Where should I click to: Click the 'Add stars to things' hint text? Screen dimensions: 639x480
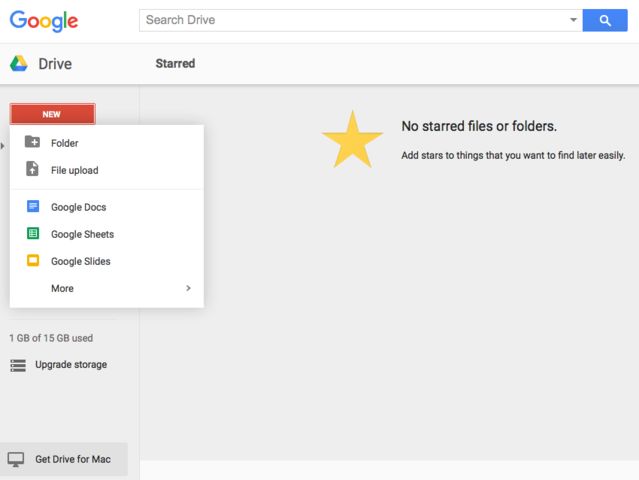(513, 155)
